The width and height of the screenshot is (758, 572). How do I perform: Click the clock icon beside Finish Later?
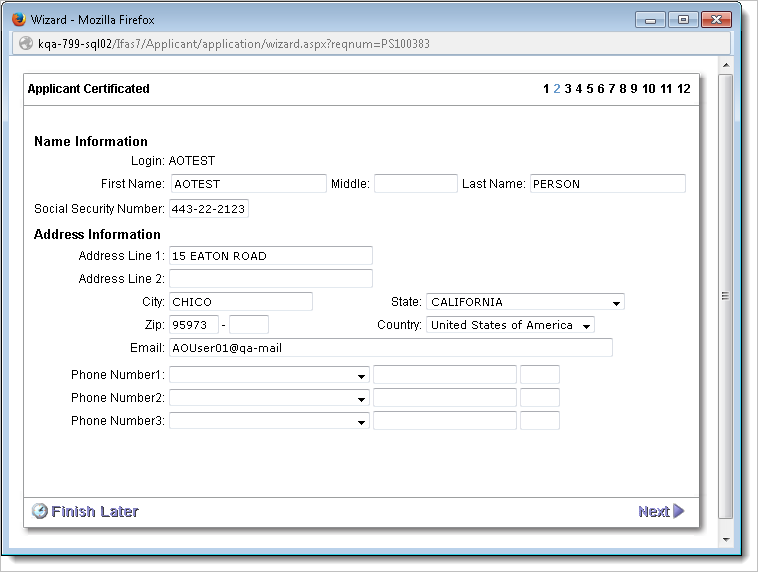pos(40,511)
